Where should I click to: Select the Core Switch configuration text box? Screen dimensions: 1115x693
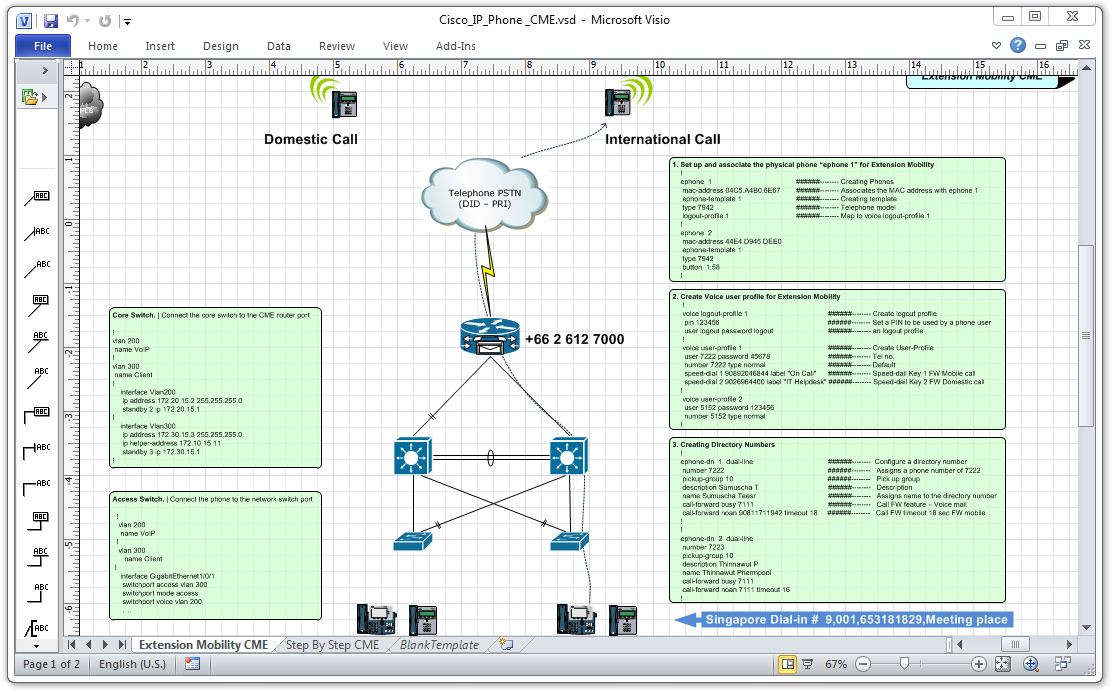coord(215,388)
